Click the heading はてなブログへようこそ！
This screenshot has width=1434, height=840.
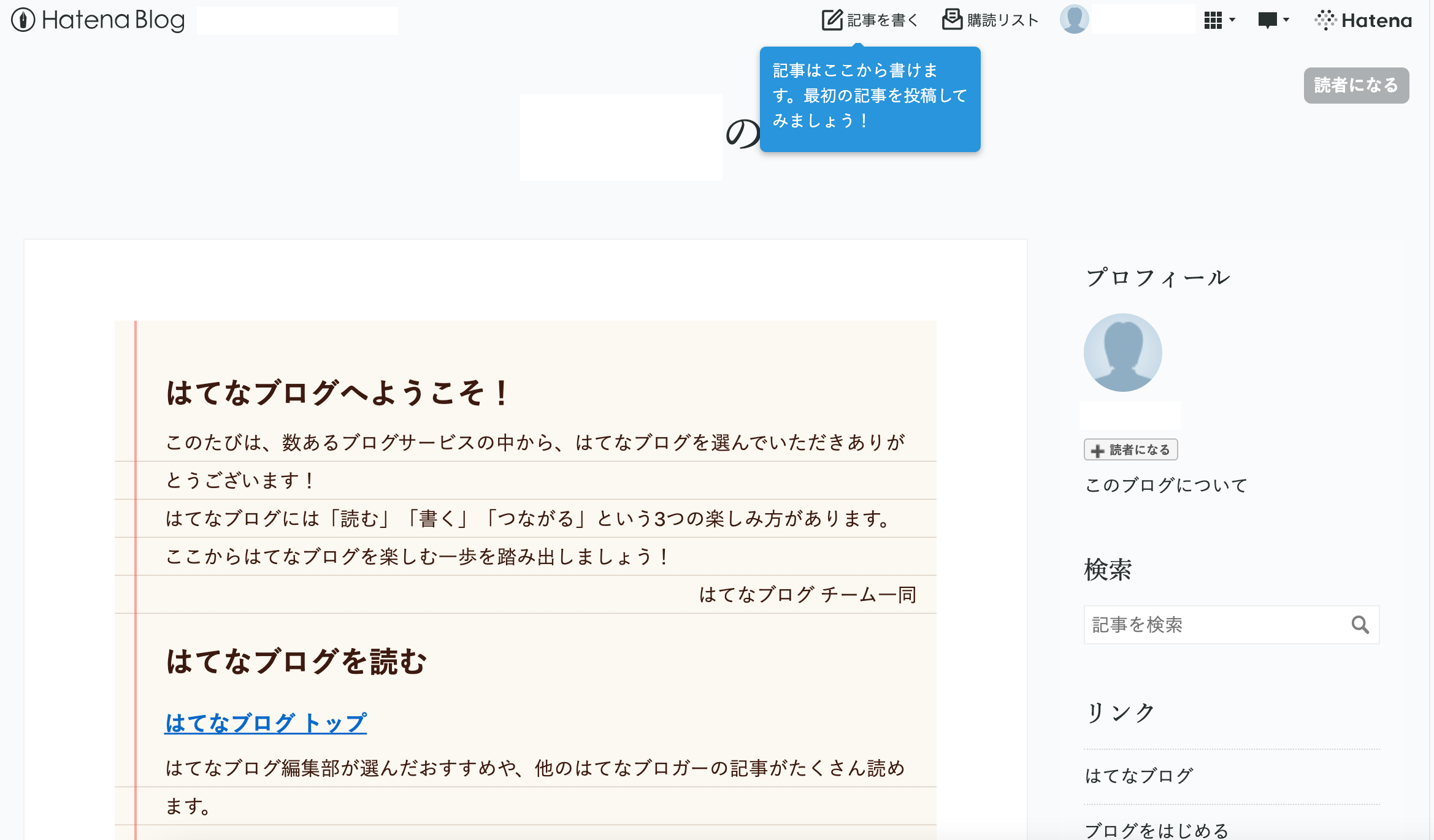338,392
